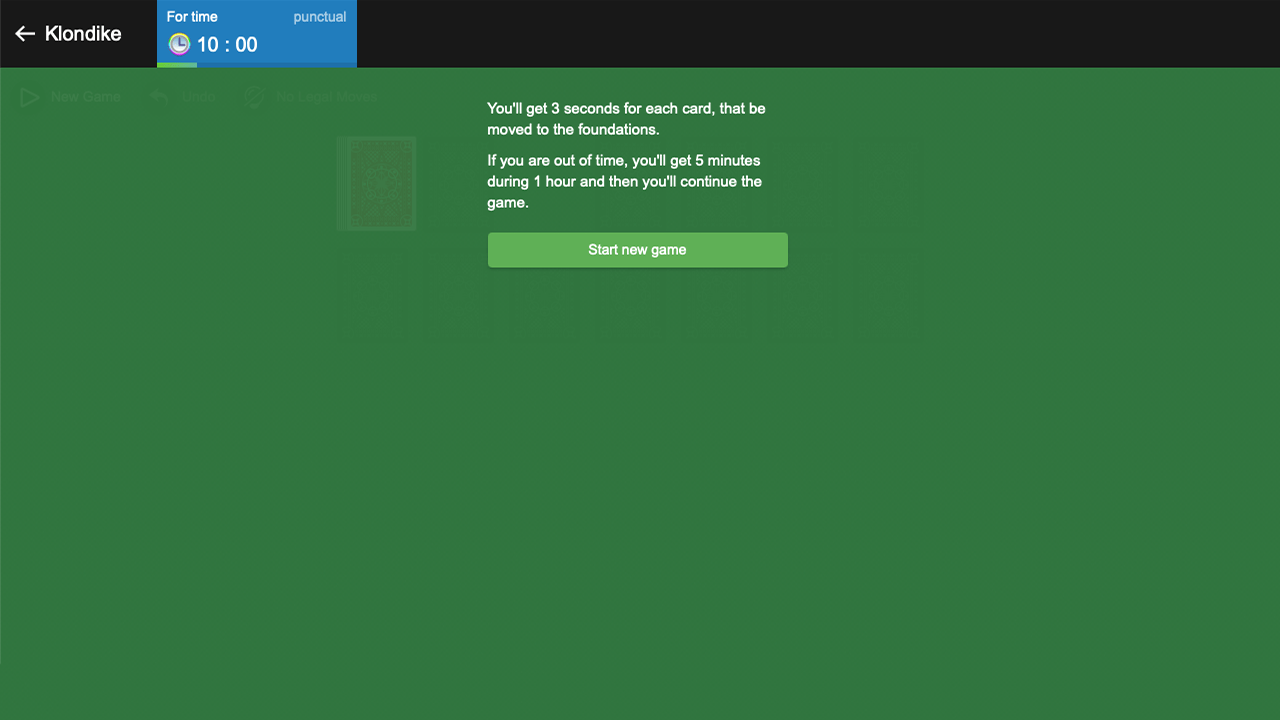Select the New Game toolbar entry

pos(84,97)
